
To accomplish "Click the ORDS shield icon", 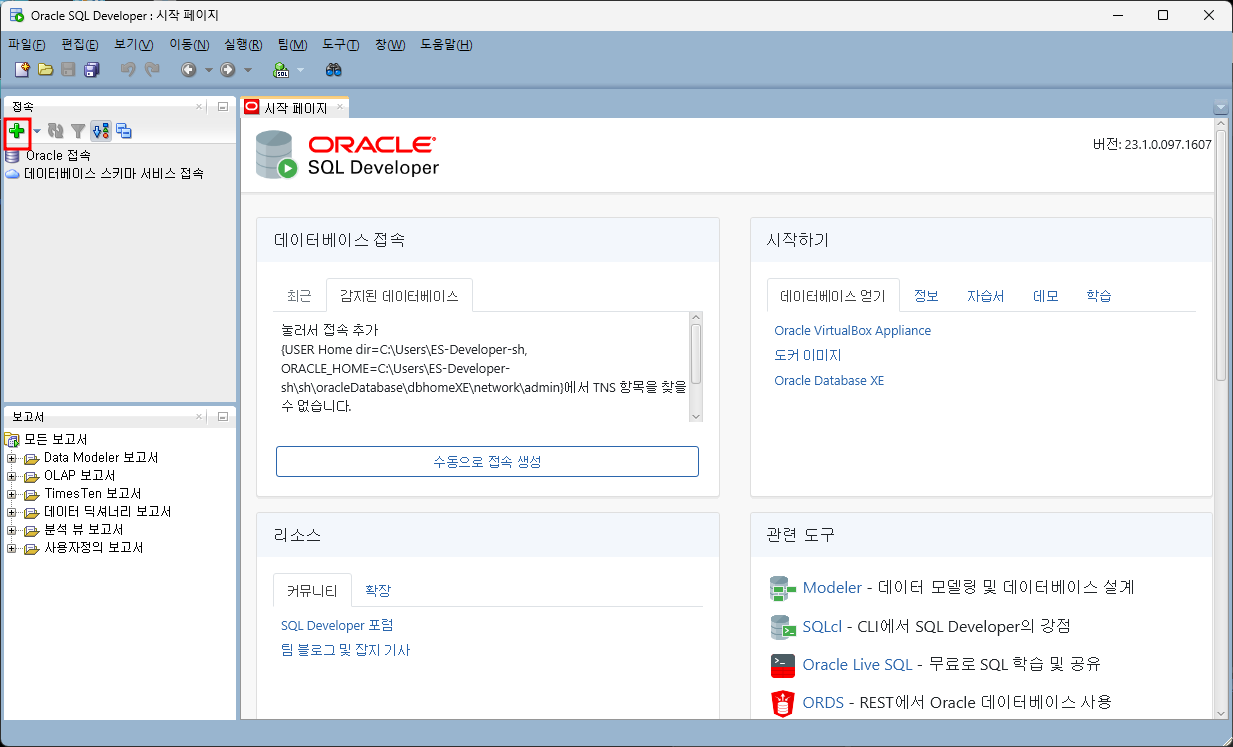I will (x=783, y=703).
